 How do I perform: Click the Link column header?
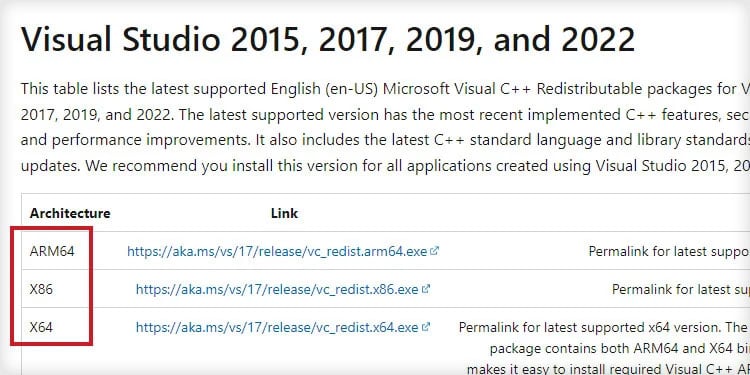(x=284, y=213)
